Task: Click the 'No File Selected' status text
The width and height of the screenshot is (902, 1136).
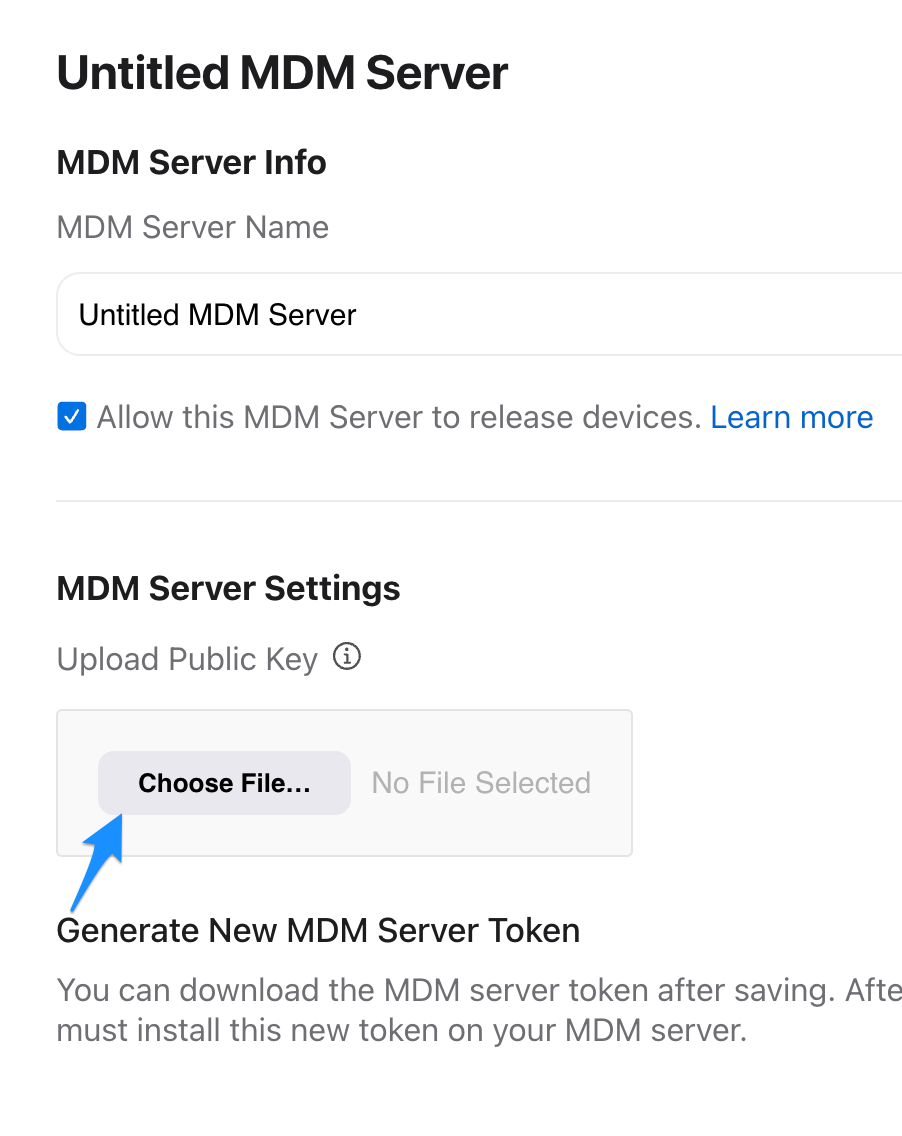Action: (x=481, y=782)
